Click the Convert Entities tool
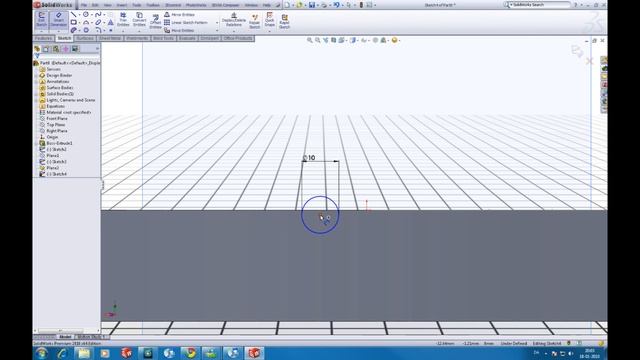This screenshot has width=640, height=360. [x=139, y=20]
